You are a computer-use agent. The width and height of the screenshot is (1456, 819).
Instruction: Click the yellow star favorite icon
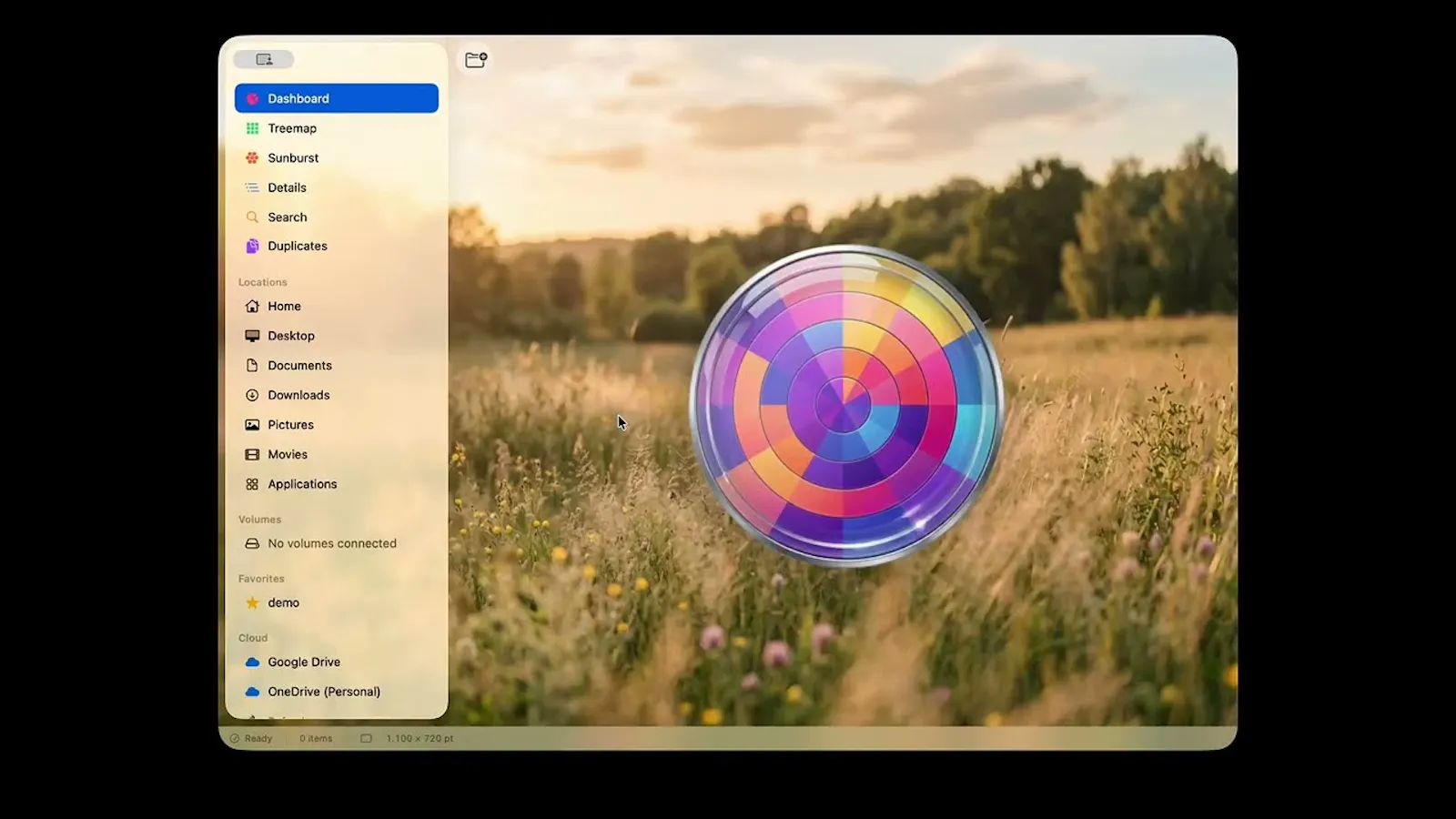click(x=252, y=602)
